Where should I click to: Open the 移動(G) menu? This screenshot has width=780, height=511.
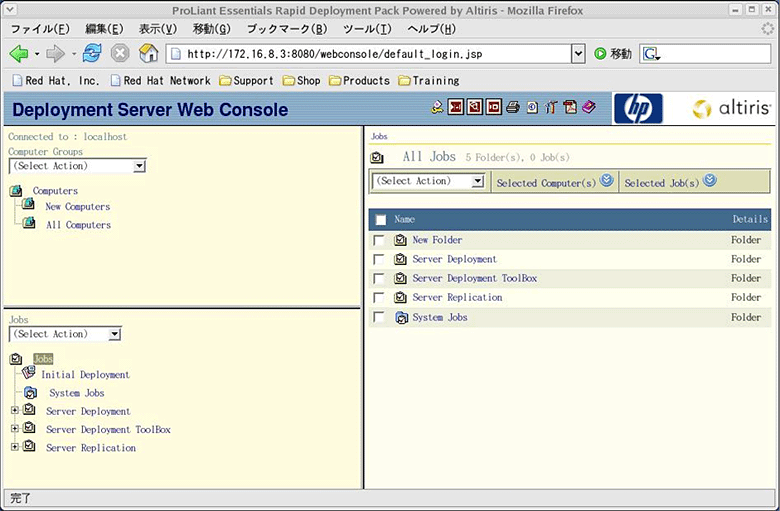(211, 29)
